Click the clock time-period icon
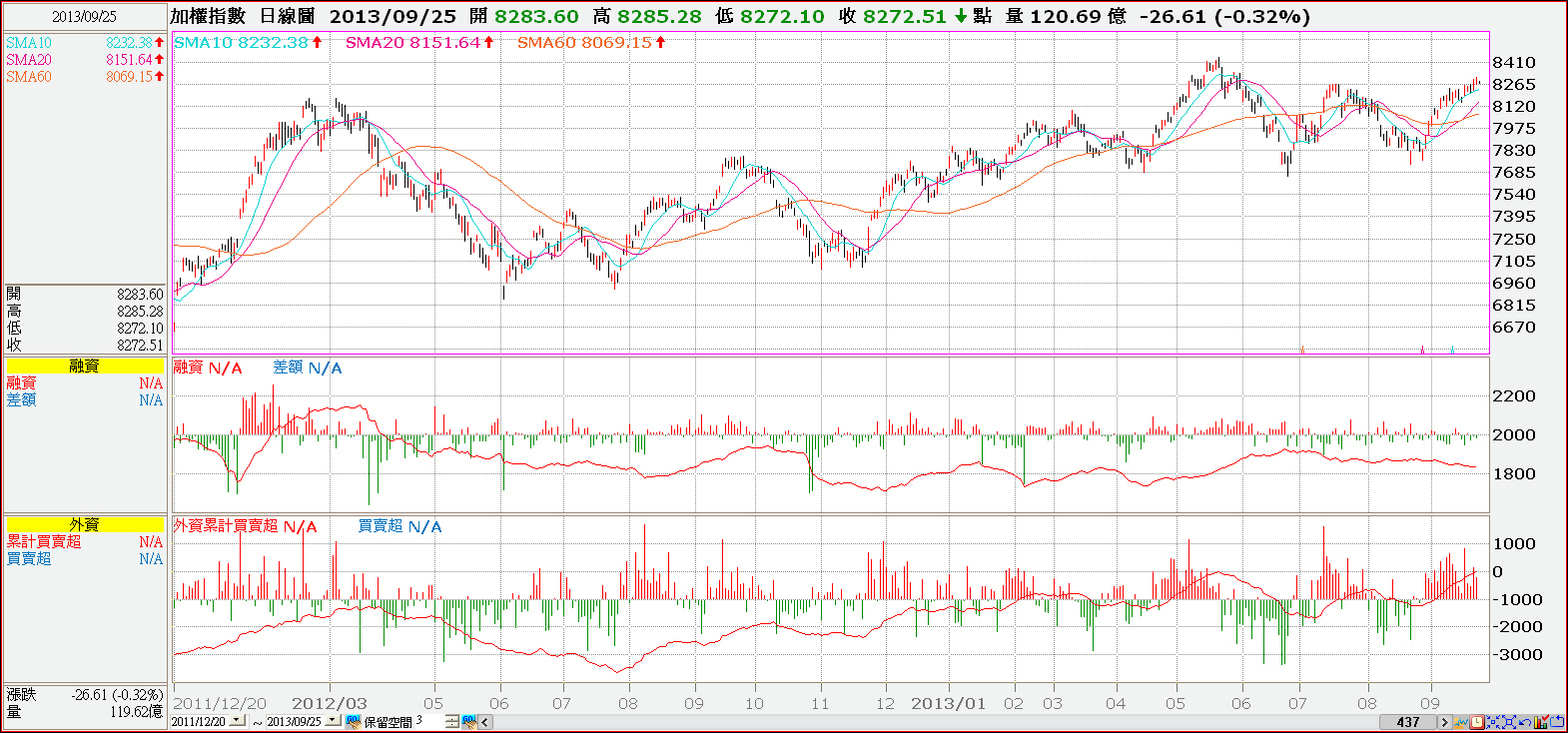Screen dimensions: 1568x733 point(1477,722)
